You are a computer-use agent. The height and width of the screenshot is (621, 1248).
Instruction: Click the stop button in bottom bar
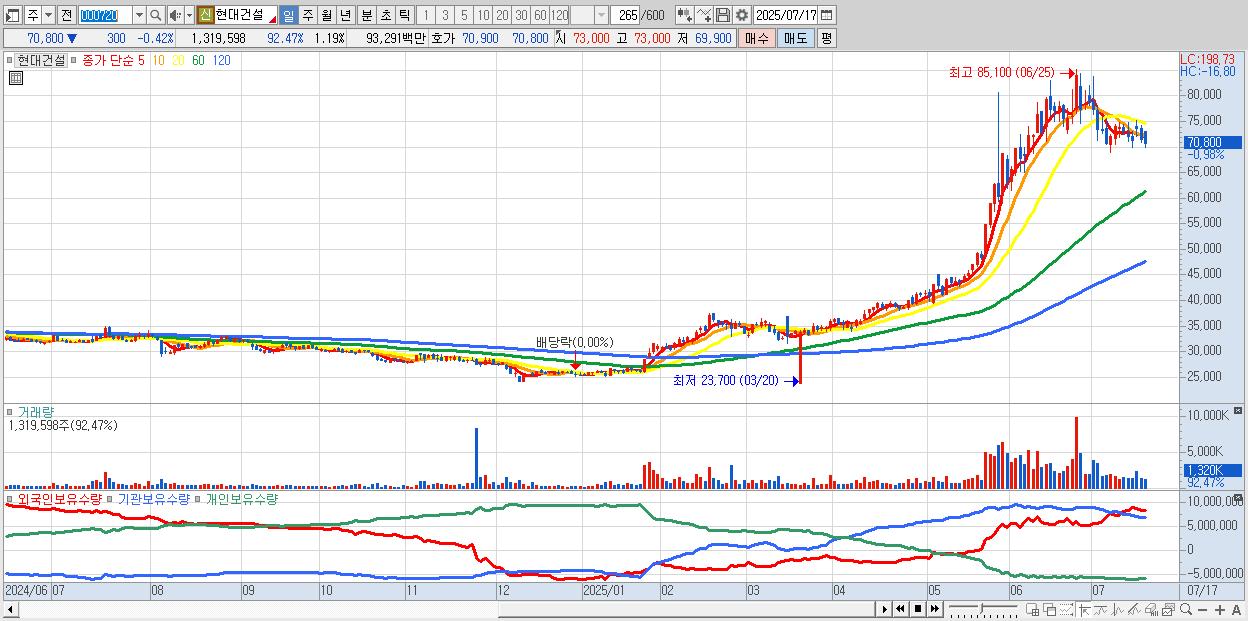tap(917, 609)
